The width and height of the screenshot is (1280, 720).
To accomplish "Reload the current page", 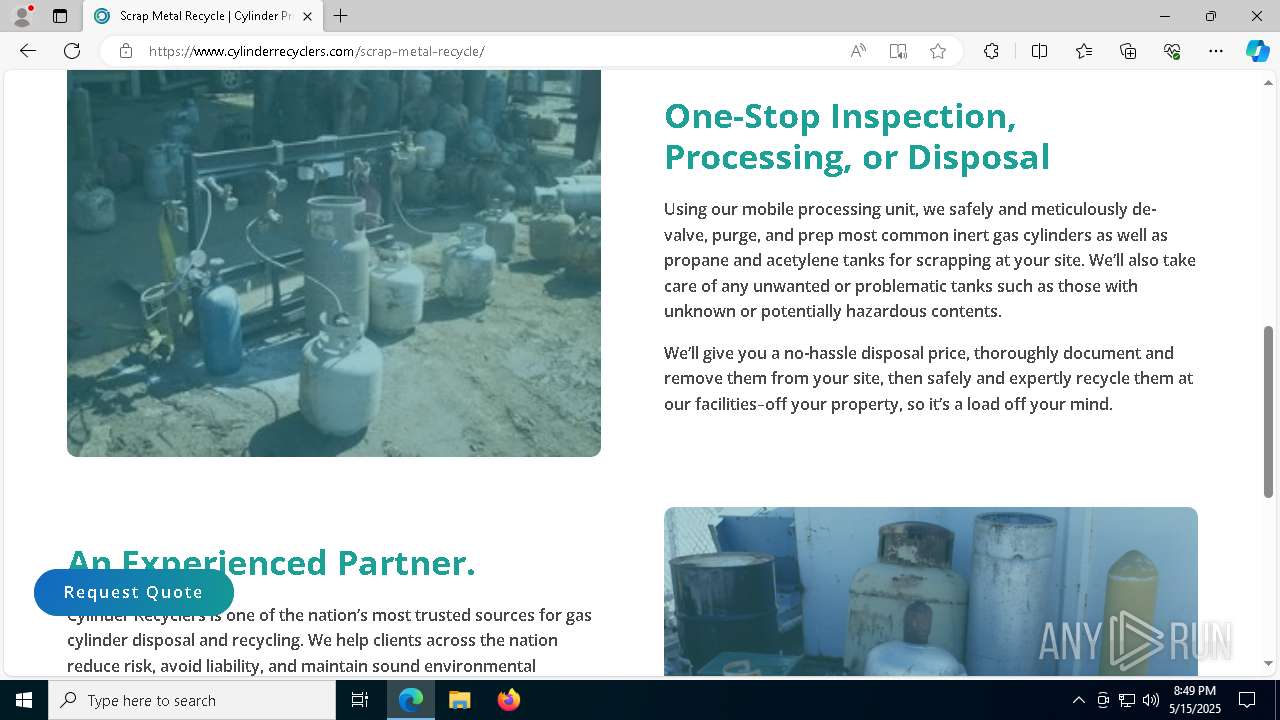I will point(72,51).
